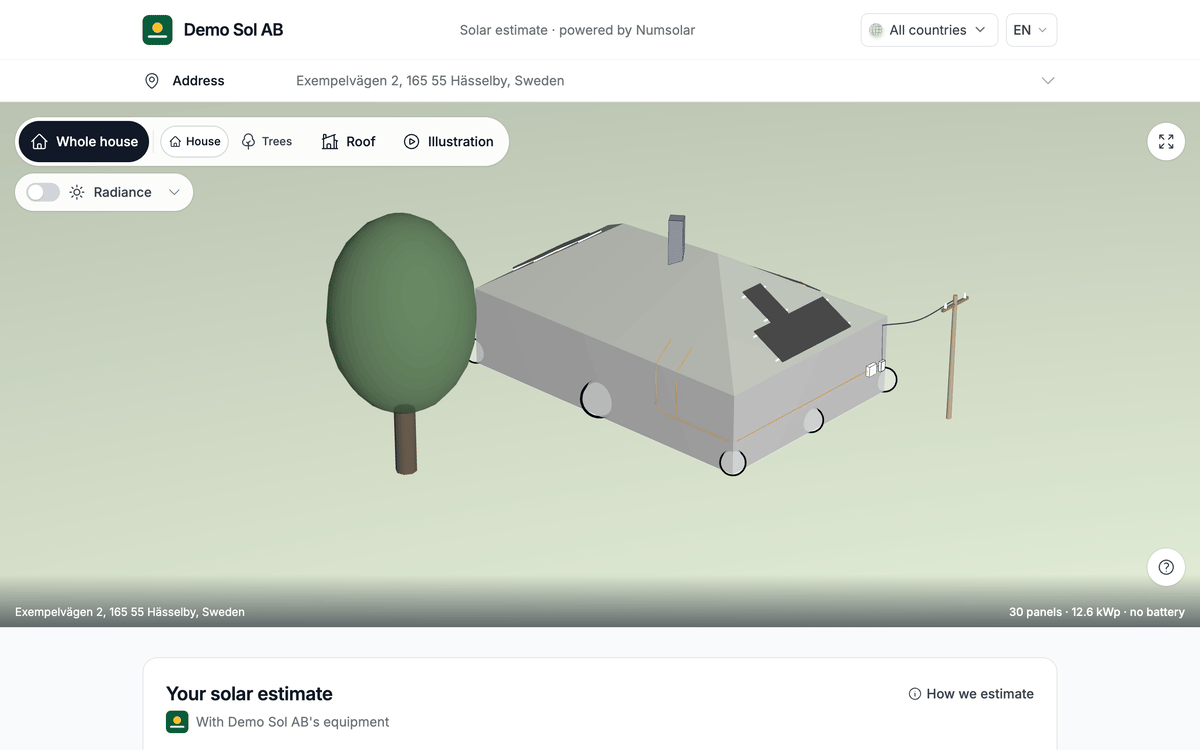Image resolution: width=1200 pixels, height=750 pixels.
Task: Click the address text Exempelvägen 2 in header
Action: pos(430,81)
